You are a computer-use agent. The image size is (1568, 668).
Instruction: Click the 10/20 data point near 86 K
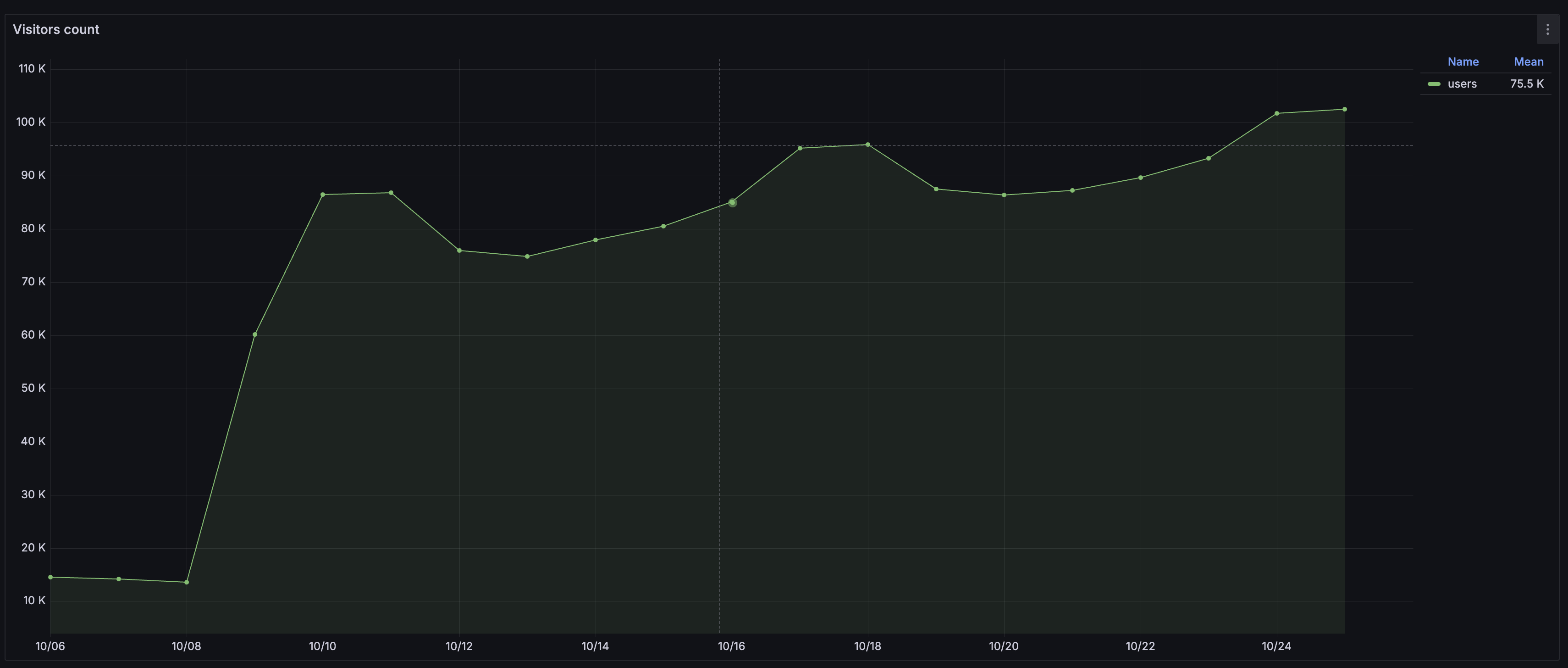coord(1004,195)
